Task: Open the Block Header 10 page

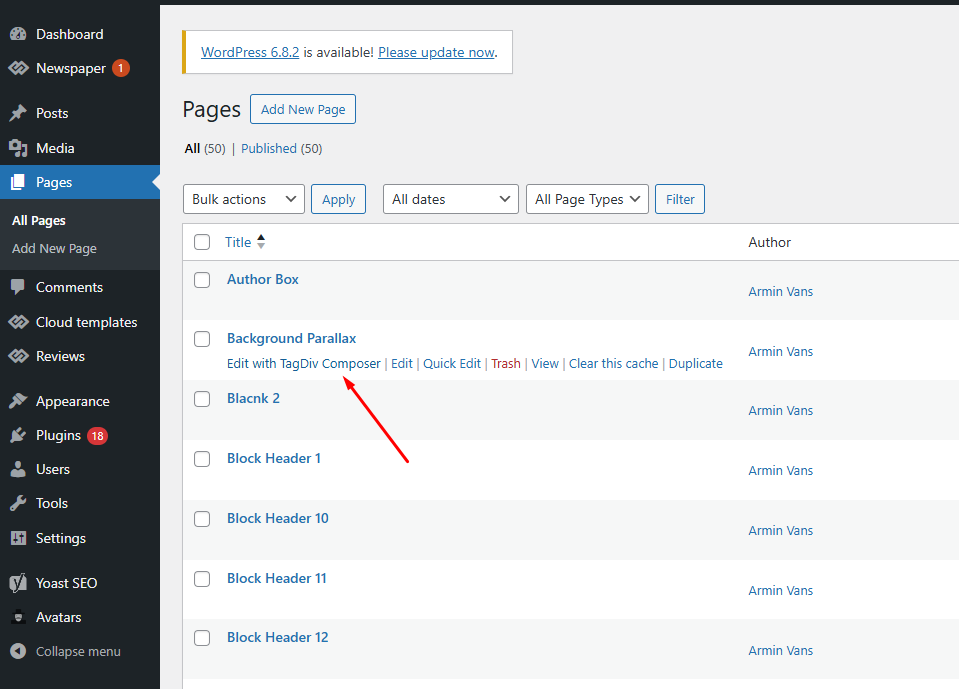Action: coord(278,518)
